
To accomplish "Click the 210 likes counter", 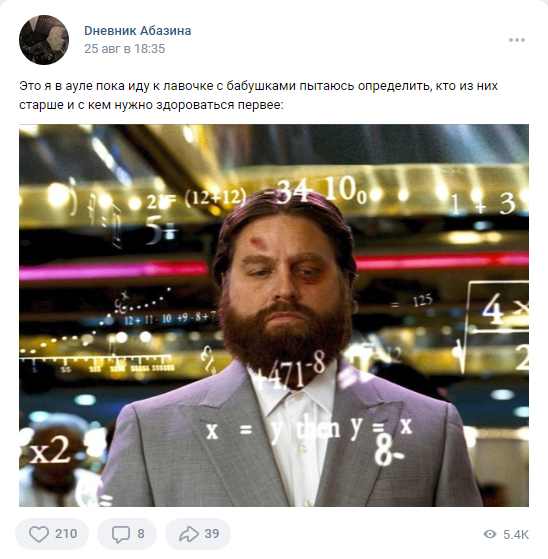I will click(66, 534).
